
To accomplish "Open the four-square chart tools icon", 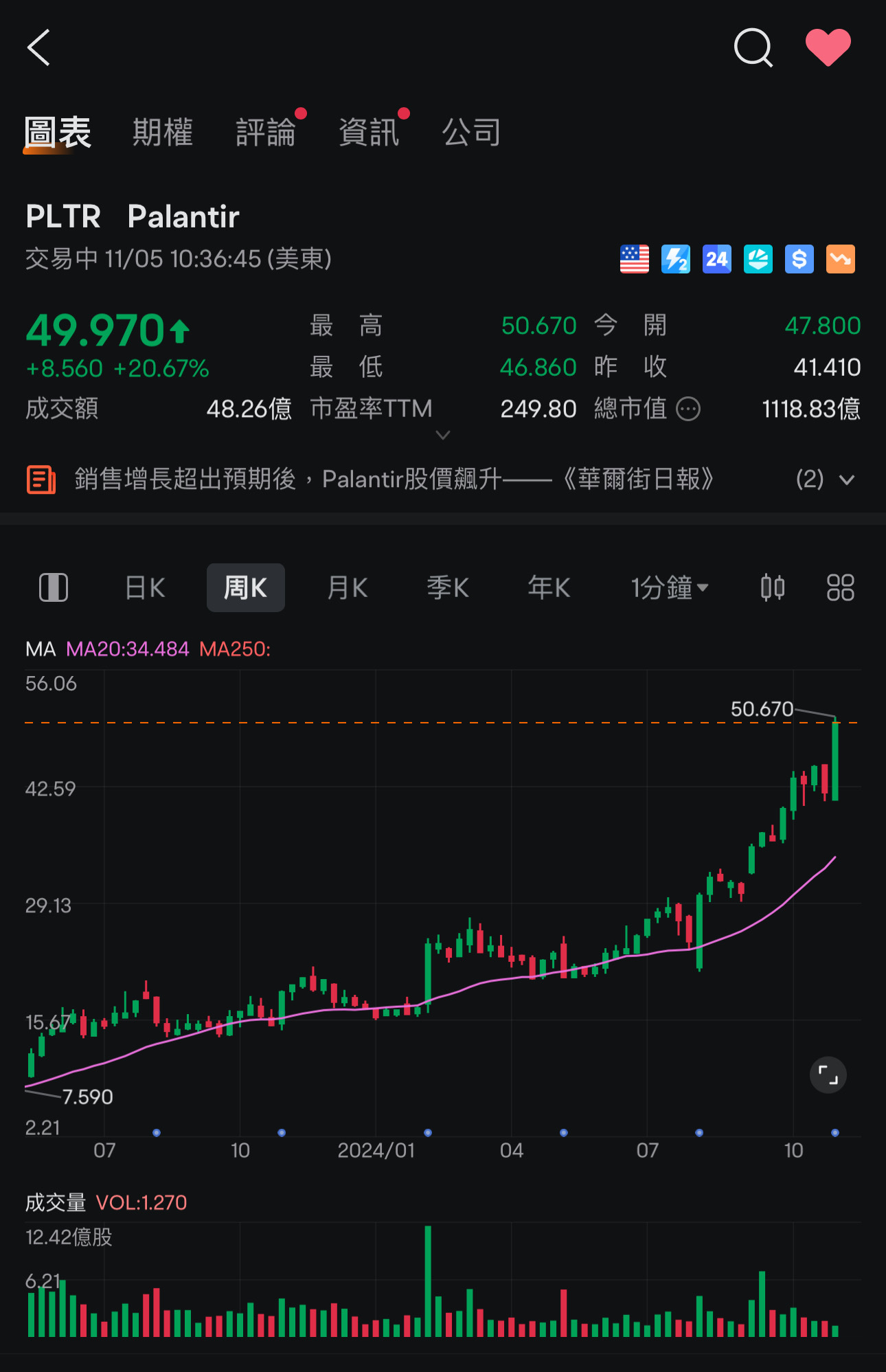I will pos(840,587).
